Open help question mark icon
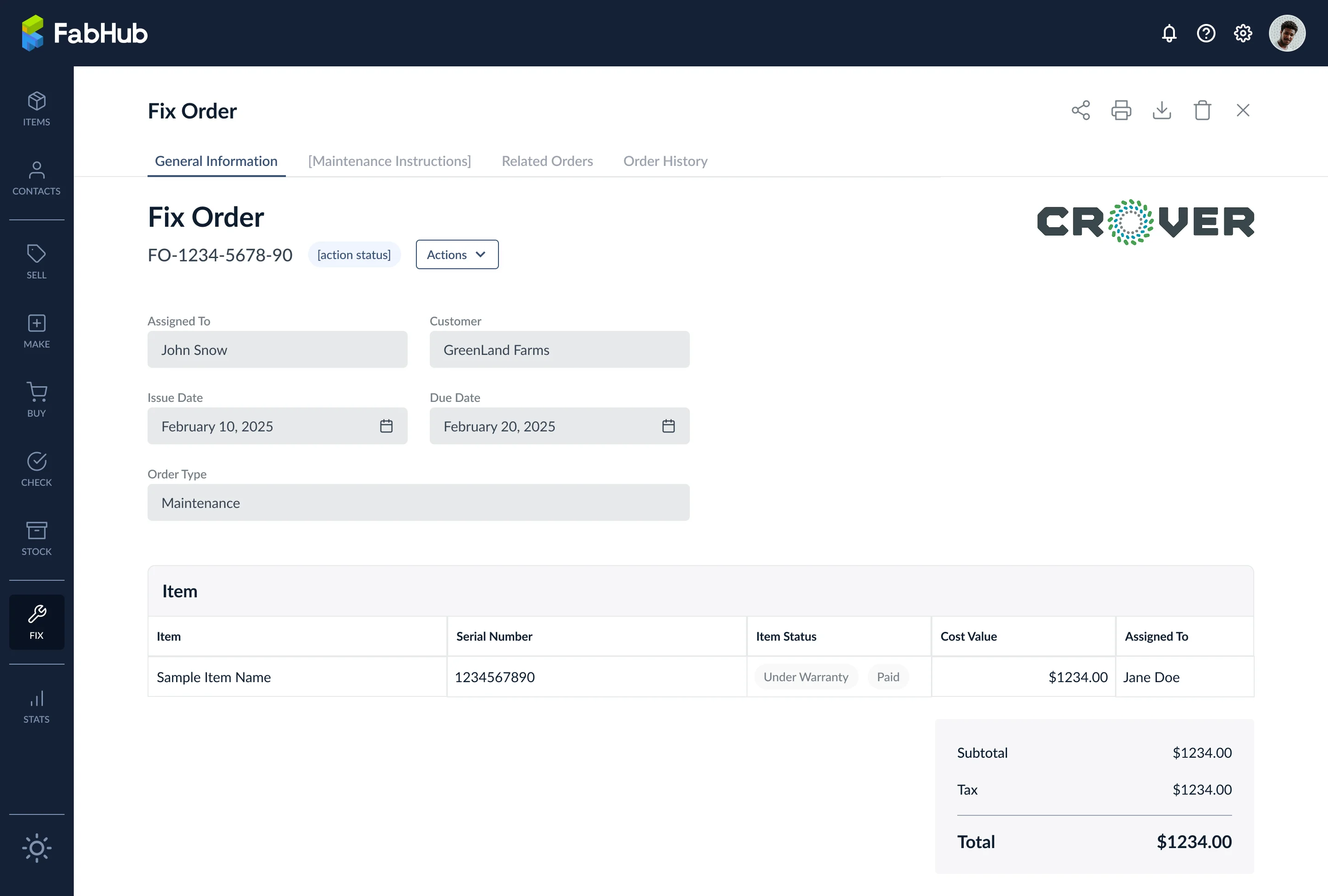 point(1206,33)
